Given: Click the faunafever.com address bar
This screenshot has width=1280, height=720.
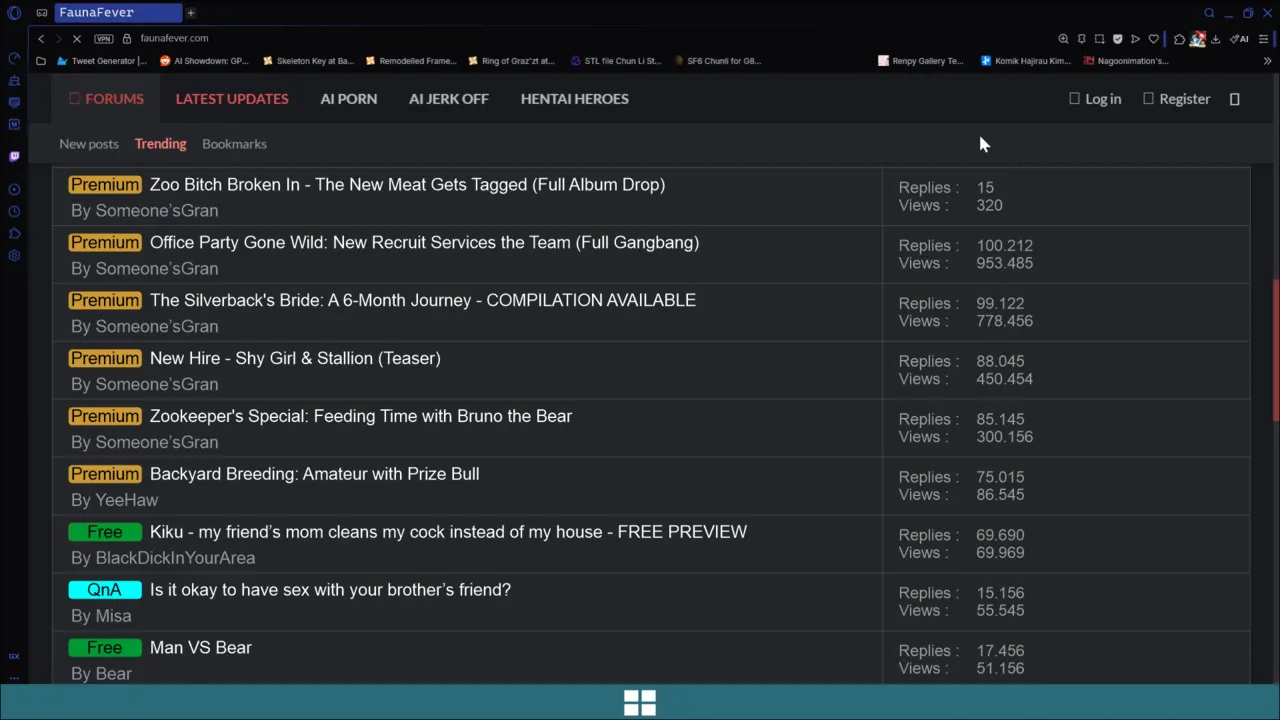Looking at the screenshot, I should click(174, 38).
